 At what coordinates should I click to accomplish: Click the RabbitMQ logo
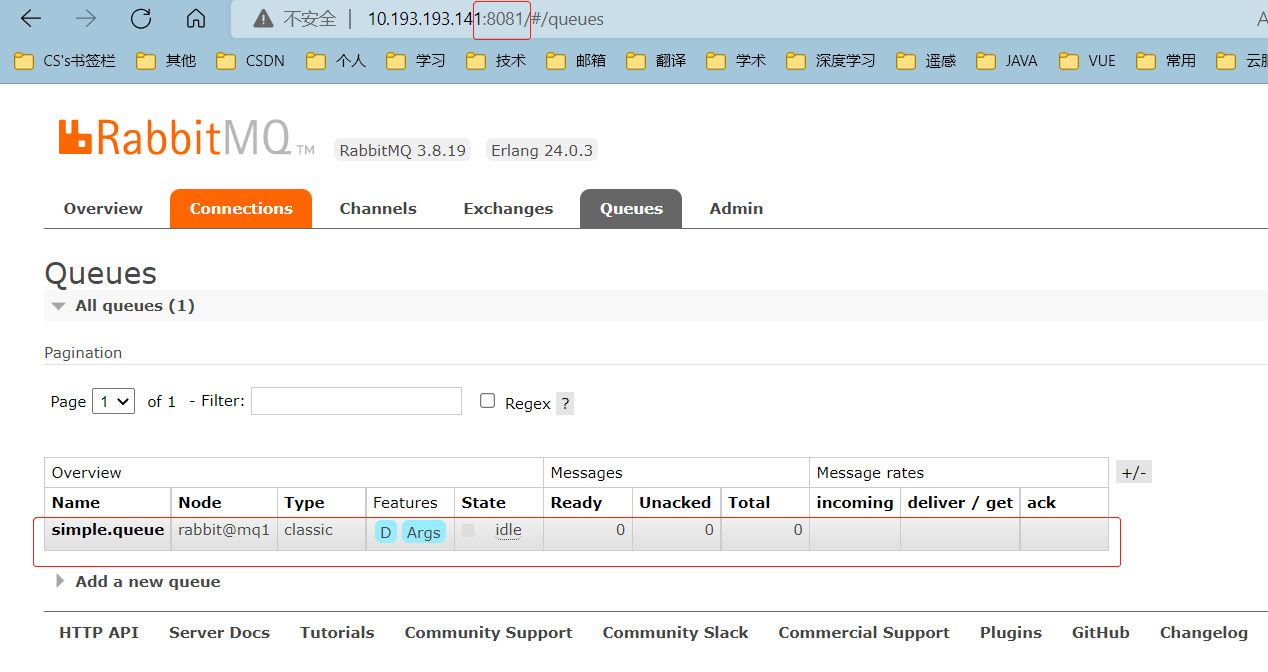click(186, 138)
